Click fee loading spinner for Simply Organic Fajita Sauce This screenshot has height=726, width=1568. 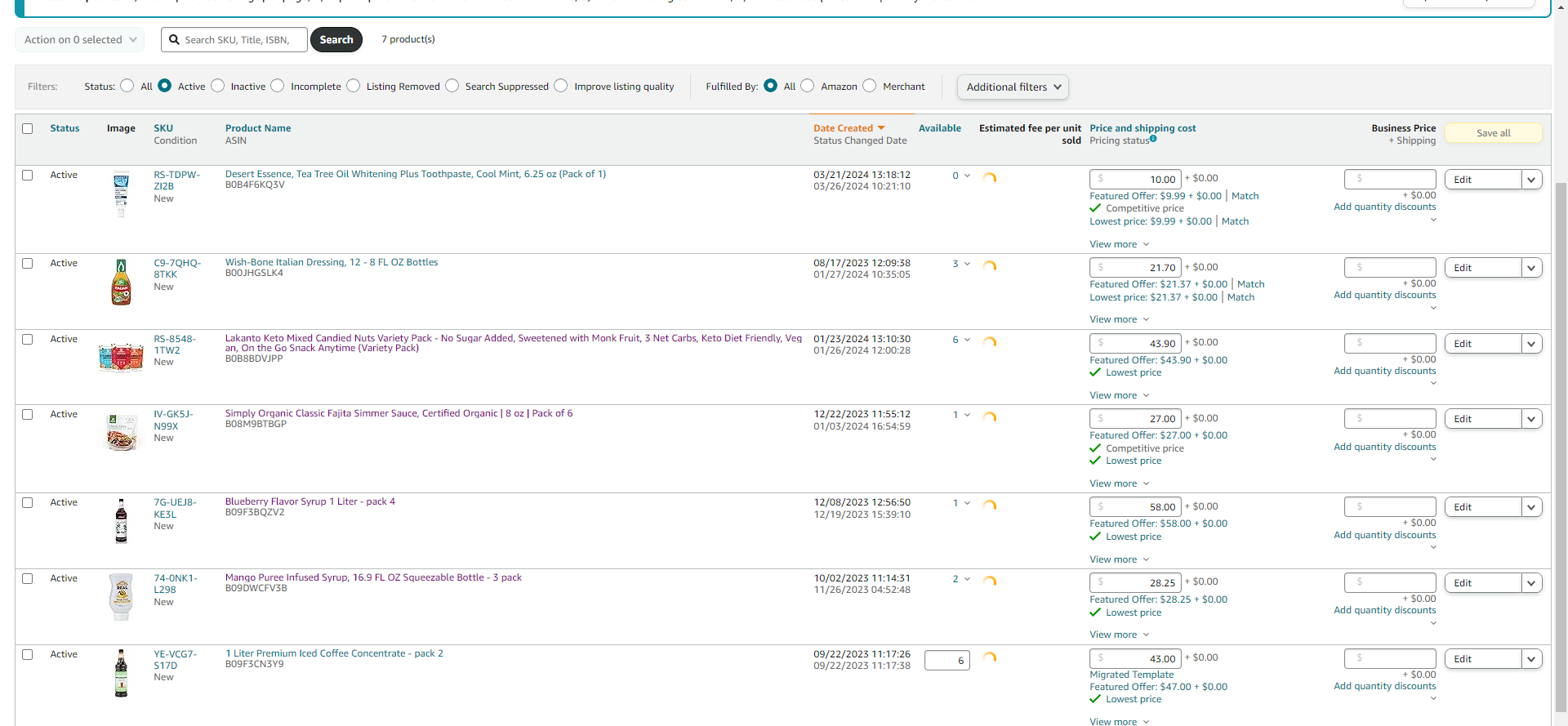click(990, 417)
